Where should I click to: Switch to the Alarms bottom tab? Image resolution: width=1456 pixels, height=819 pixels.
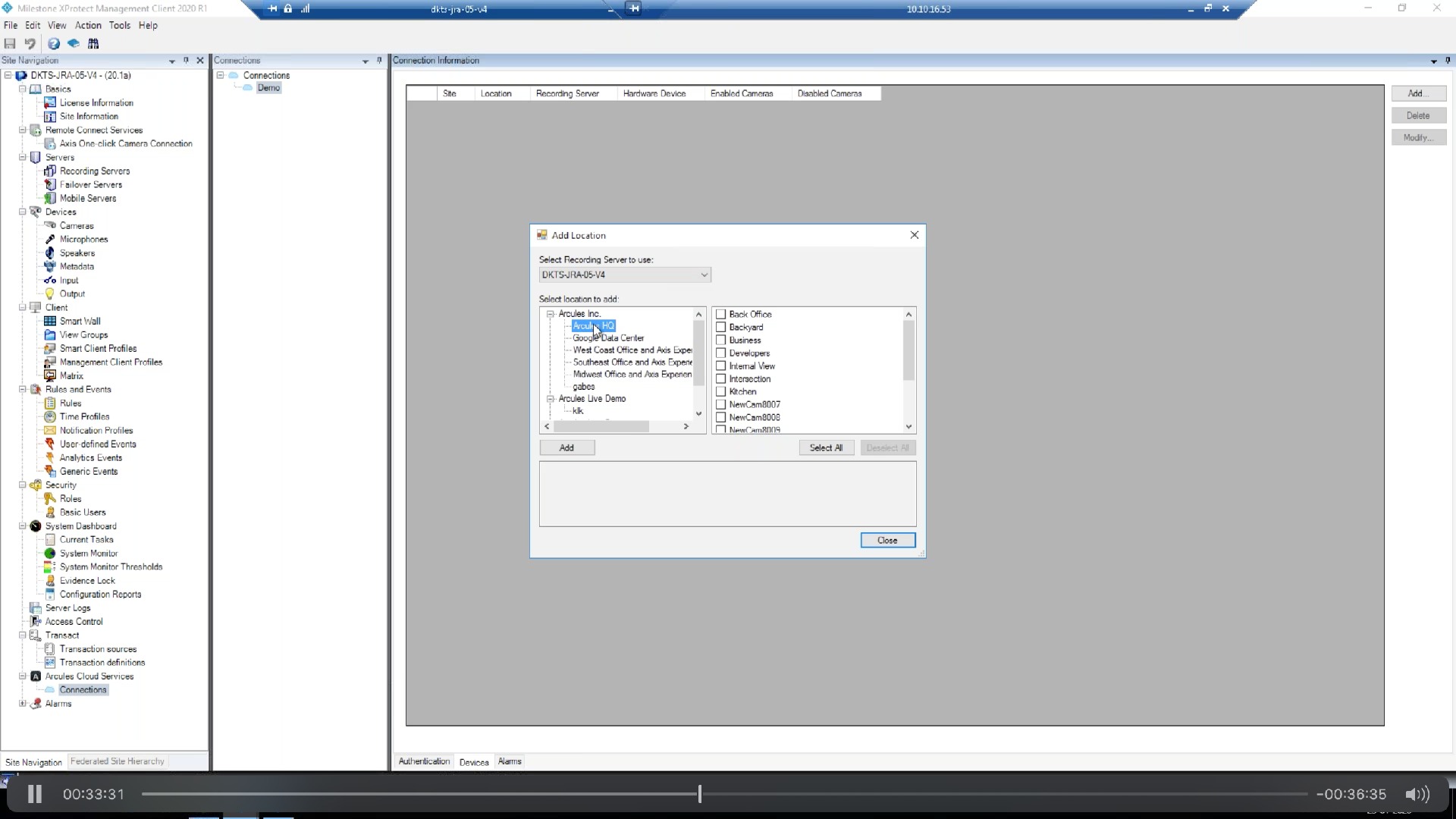coord(510,761)
